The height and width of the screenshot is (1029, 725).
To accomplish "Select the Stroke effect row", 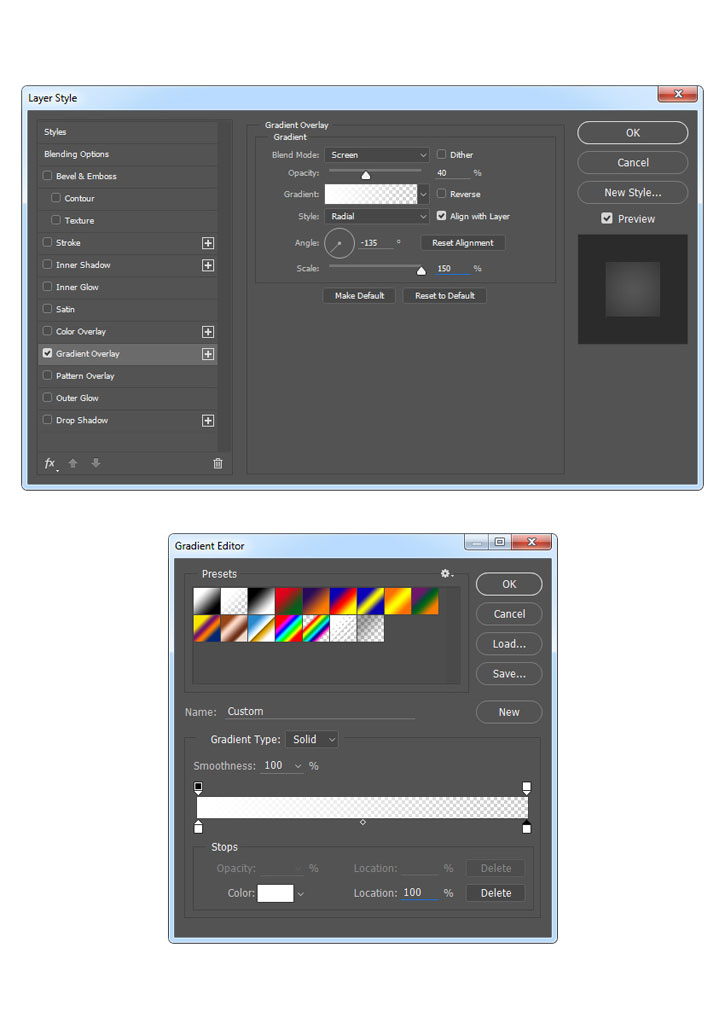I will pos(128,243).
